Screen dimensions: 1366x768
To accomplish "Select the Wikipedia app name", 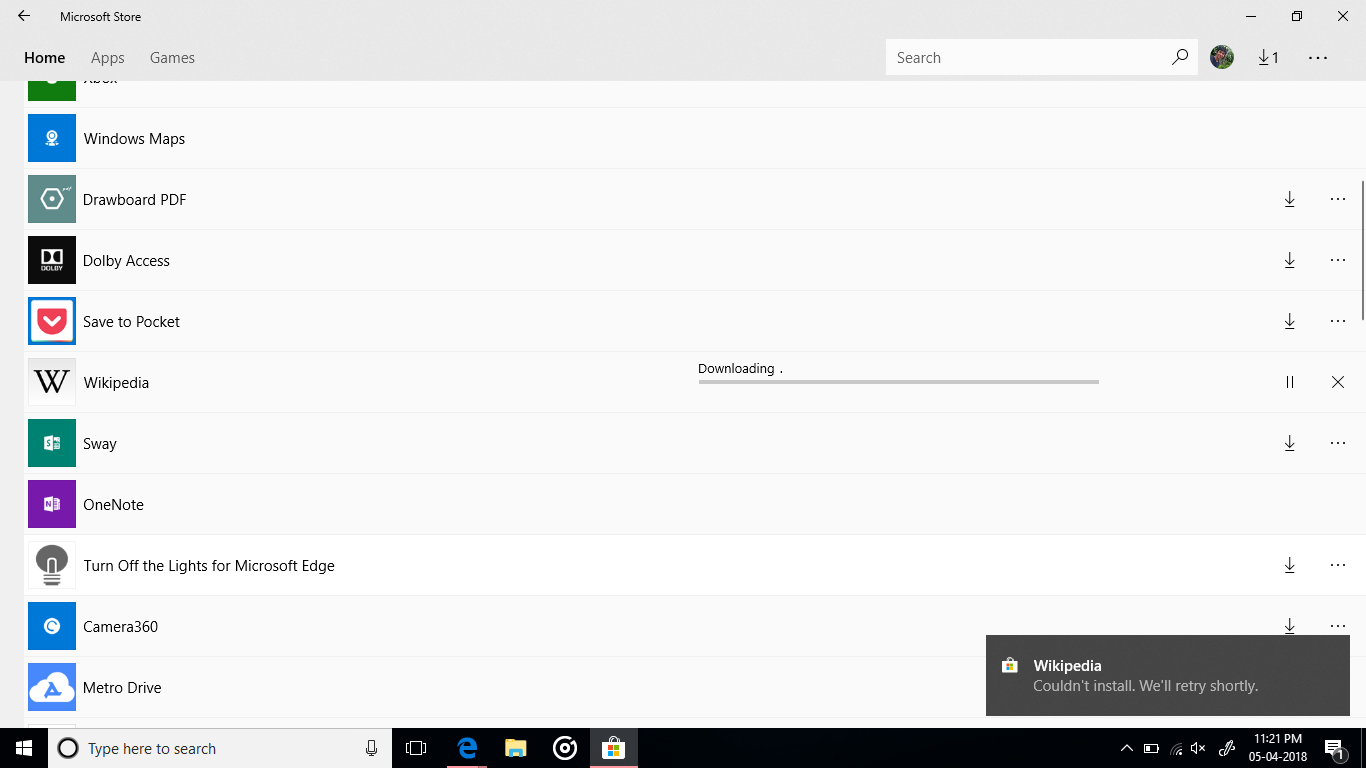I will [x=116, y=383].
